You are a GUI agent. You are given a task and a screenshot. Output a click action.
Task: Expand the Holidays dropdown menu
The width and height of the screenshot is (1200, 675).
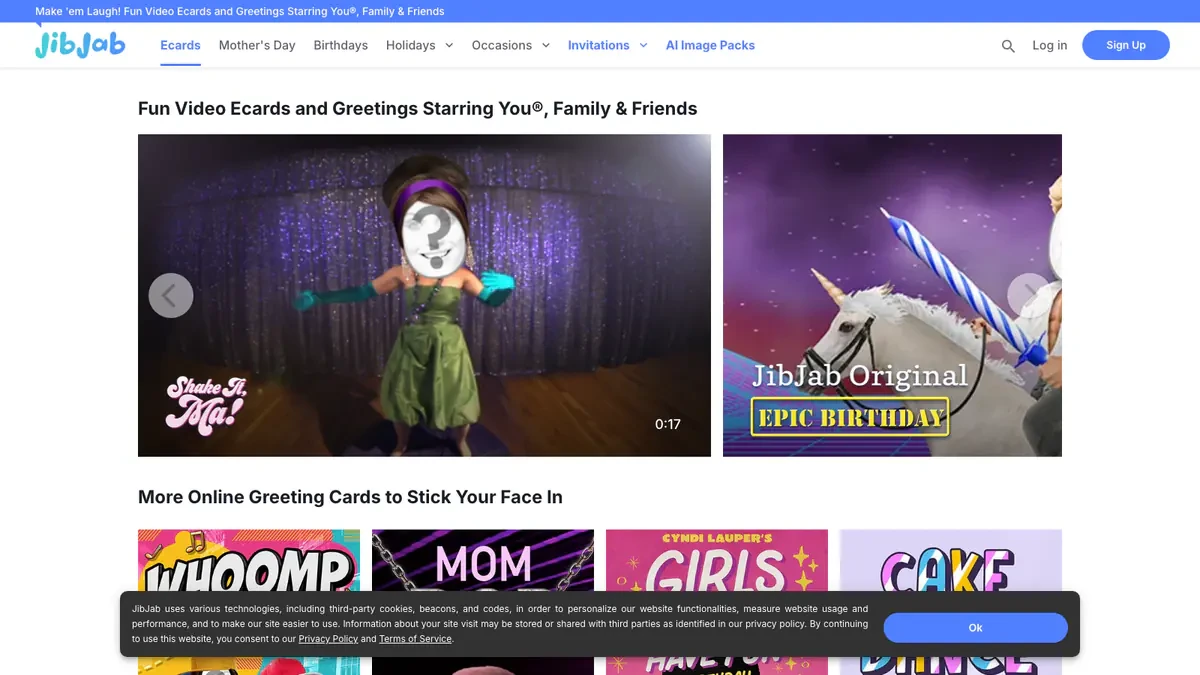[420, 45]
